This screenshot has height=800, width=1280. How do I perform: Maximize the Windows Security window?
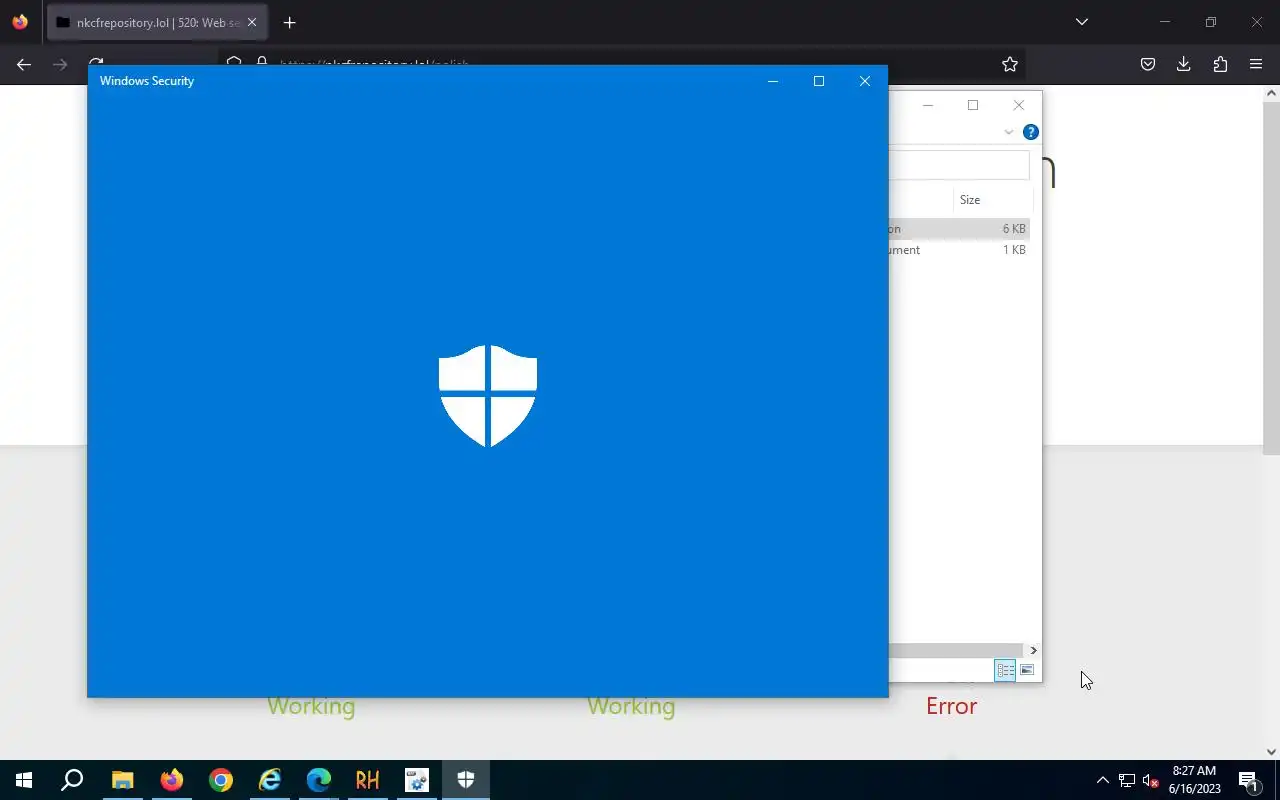click(x=819, y=81)
